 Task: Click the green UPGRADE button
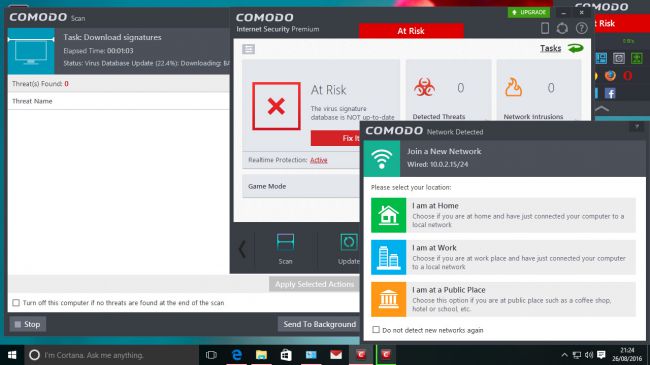click(529, 12)
